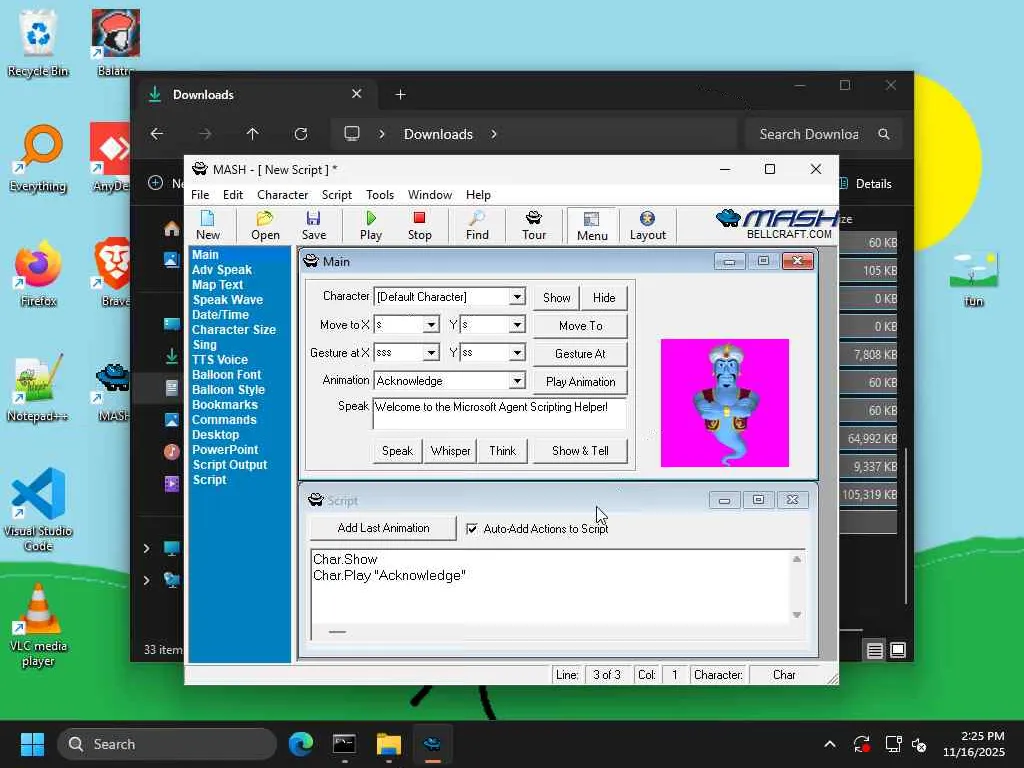Click the Show & Tell button
The image size is (1024, 768).
580,451
